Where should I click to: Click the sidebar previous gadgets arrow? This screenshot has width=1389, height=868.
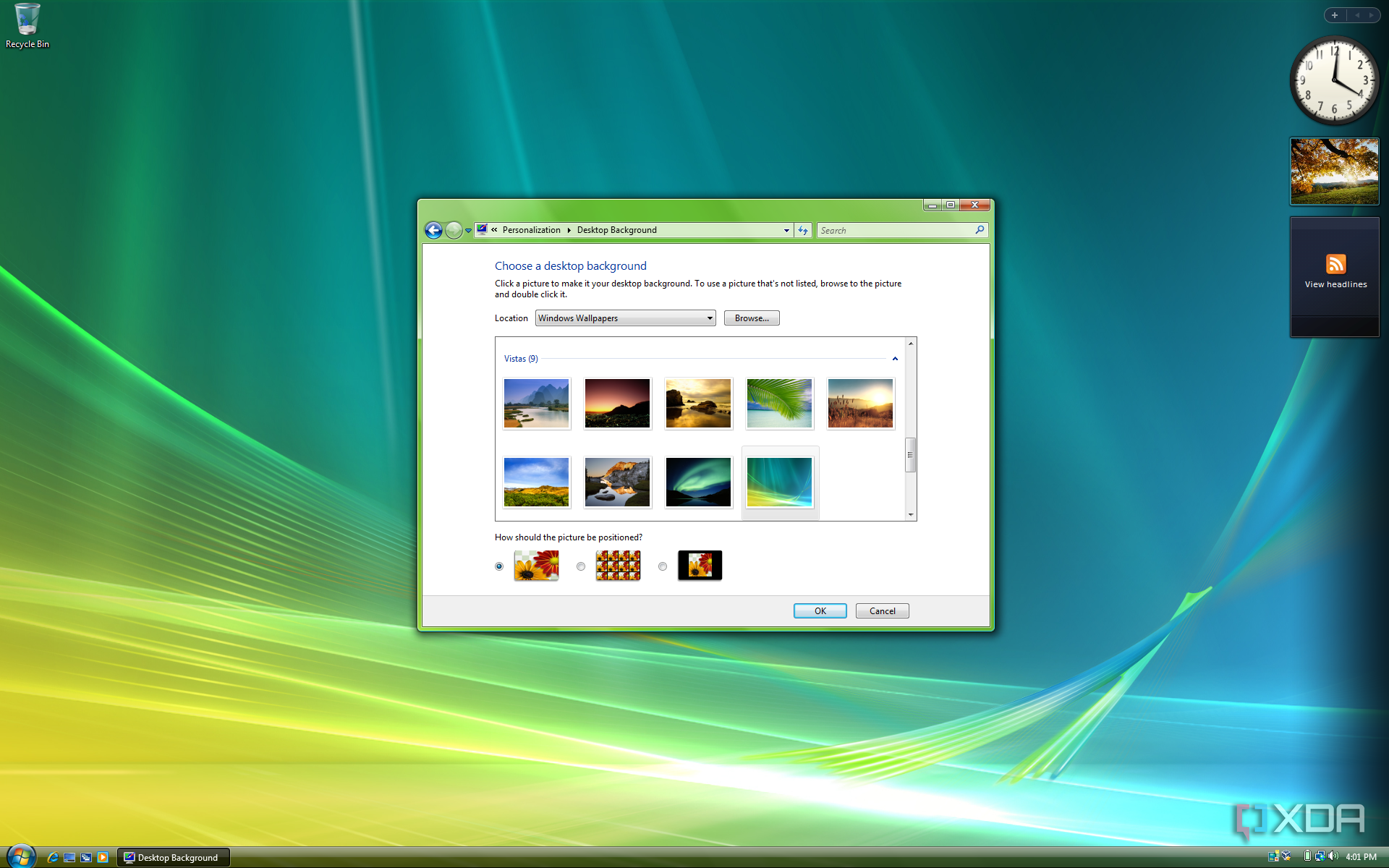pyautogui.click(x=1357, y=15)
